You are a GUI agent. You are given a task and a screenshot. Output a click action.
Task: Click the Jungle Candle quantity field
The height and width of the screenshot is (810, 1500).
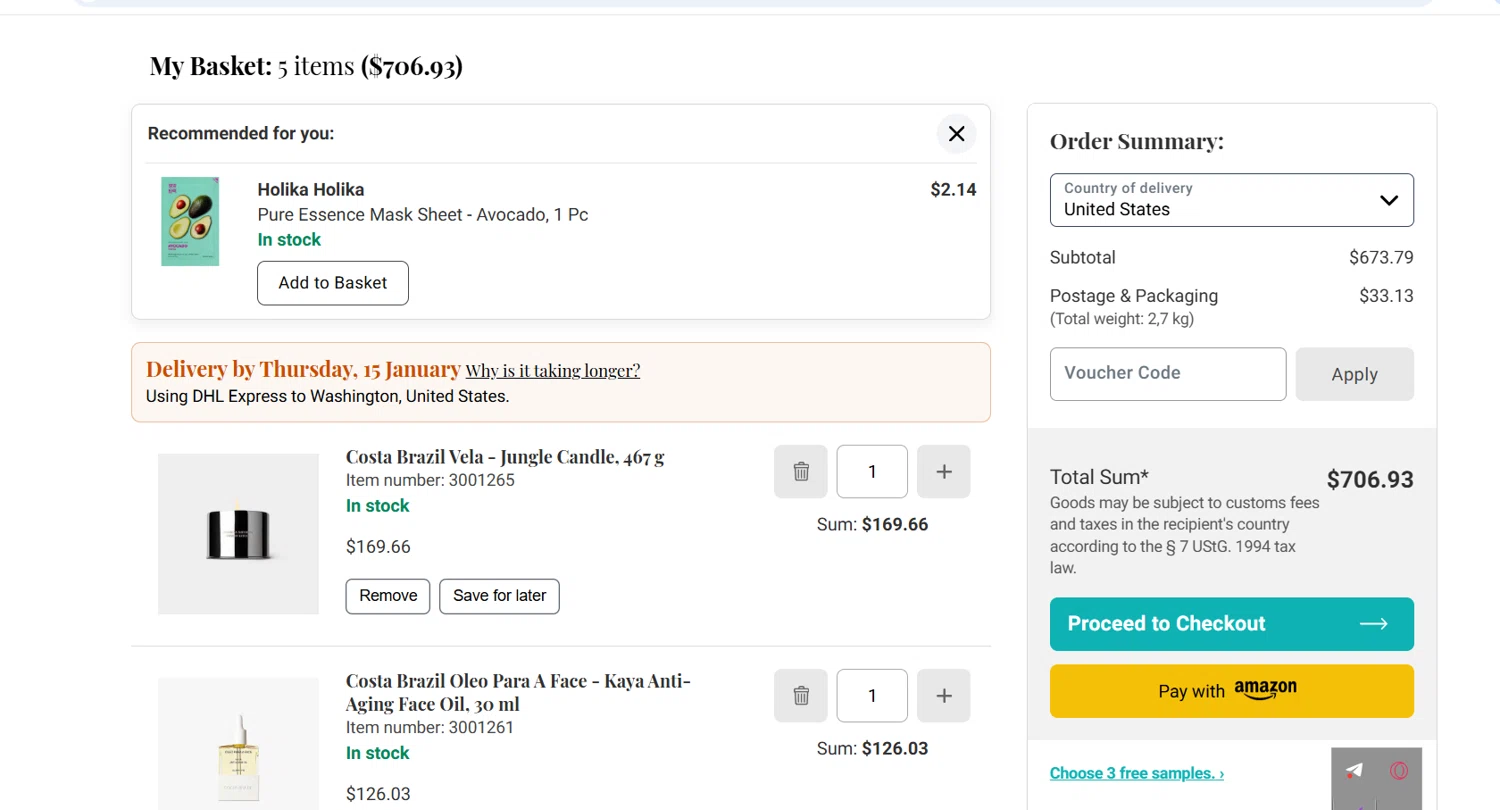(x=872, y=471)
